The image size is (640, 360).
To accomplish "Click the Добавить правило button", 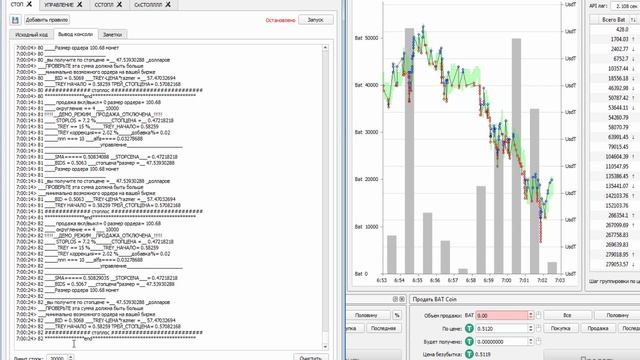I will [47, 20].
